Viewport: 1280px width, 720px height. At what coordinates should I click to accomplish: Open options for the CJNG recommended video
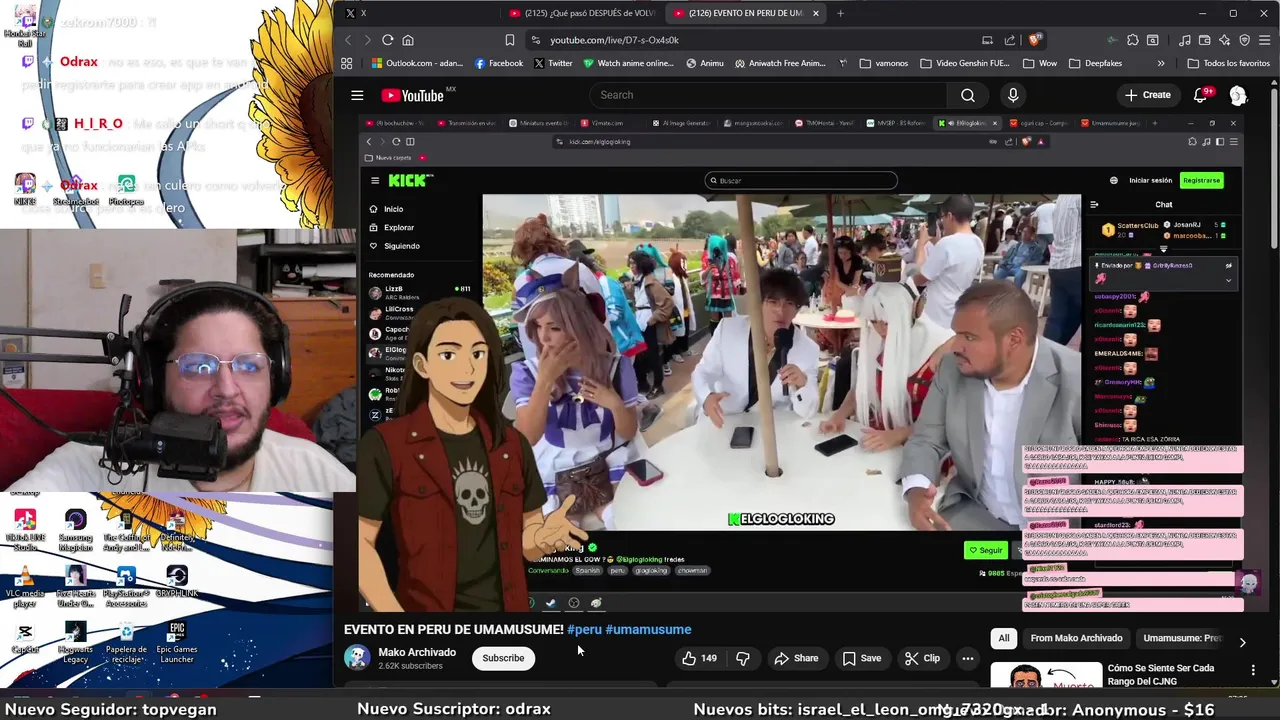[x=1253, y=670]
